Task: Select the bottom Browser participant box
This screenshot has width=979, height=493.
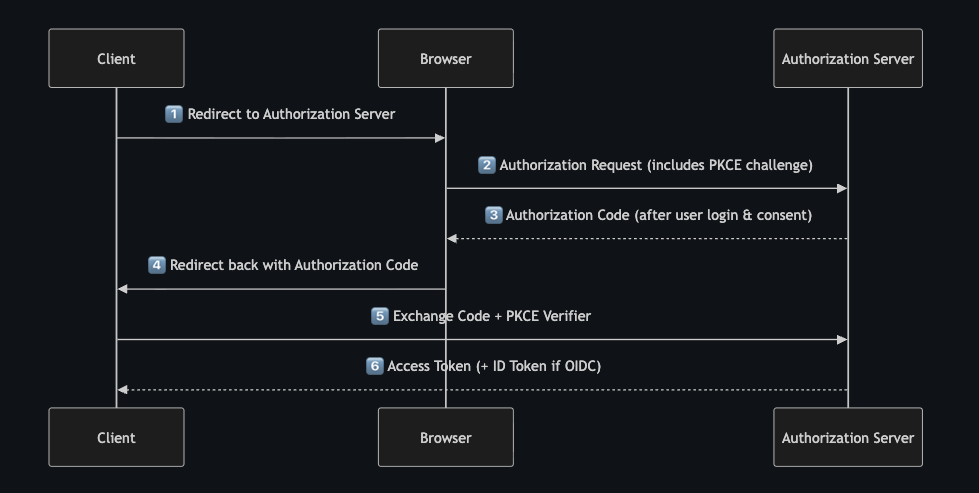Action: [446, 437]
